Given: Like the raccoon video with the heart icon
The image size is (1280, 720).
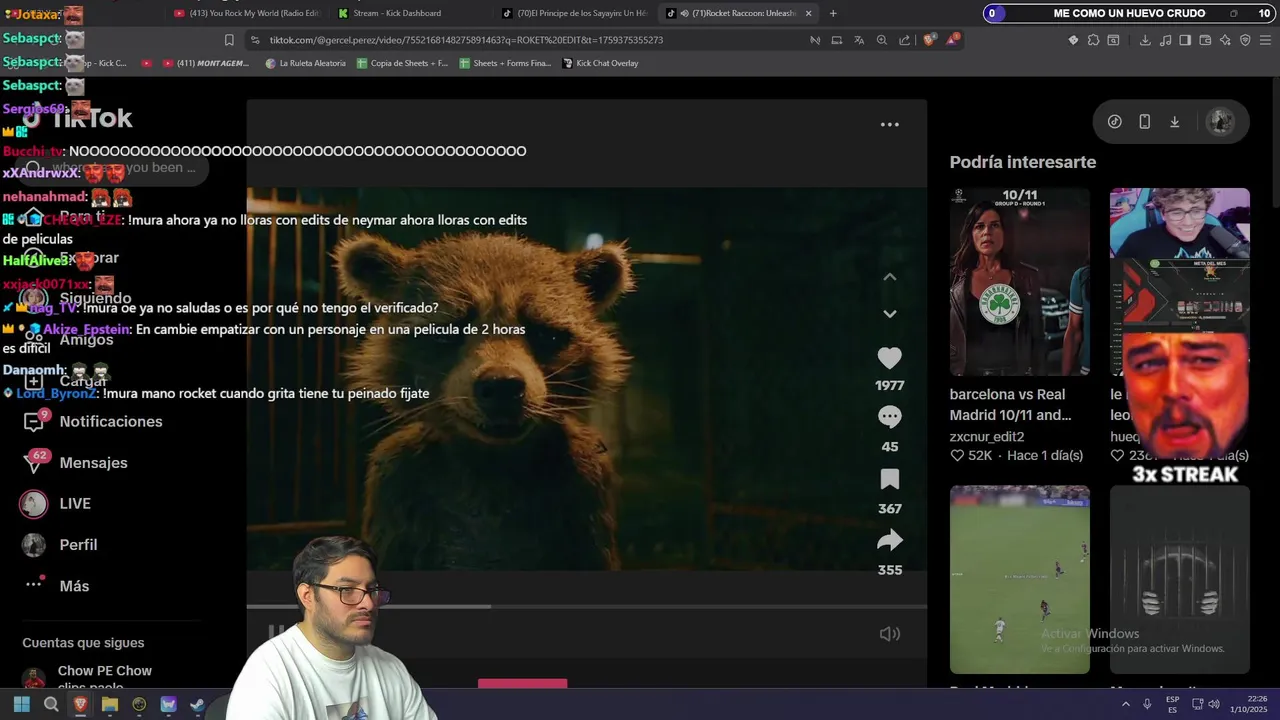Looking at the screenshot, I should (x=889, y=358).
